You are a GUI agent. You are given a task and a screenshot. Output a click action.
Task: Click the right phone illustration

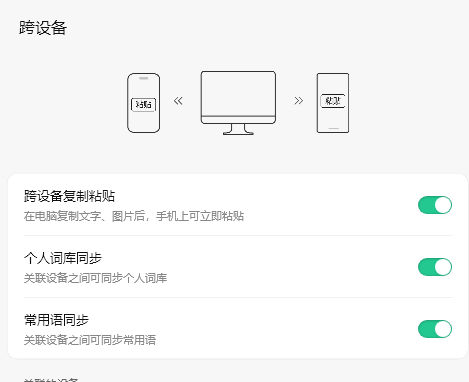tap(333, 103)
